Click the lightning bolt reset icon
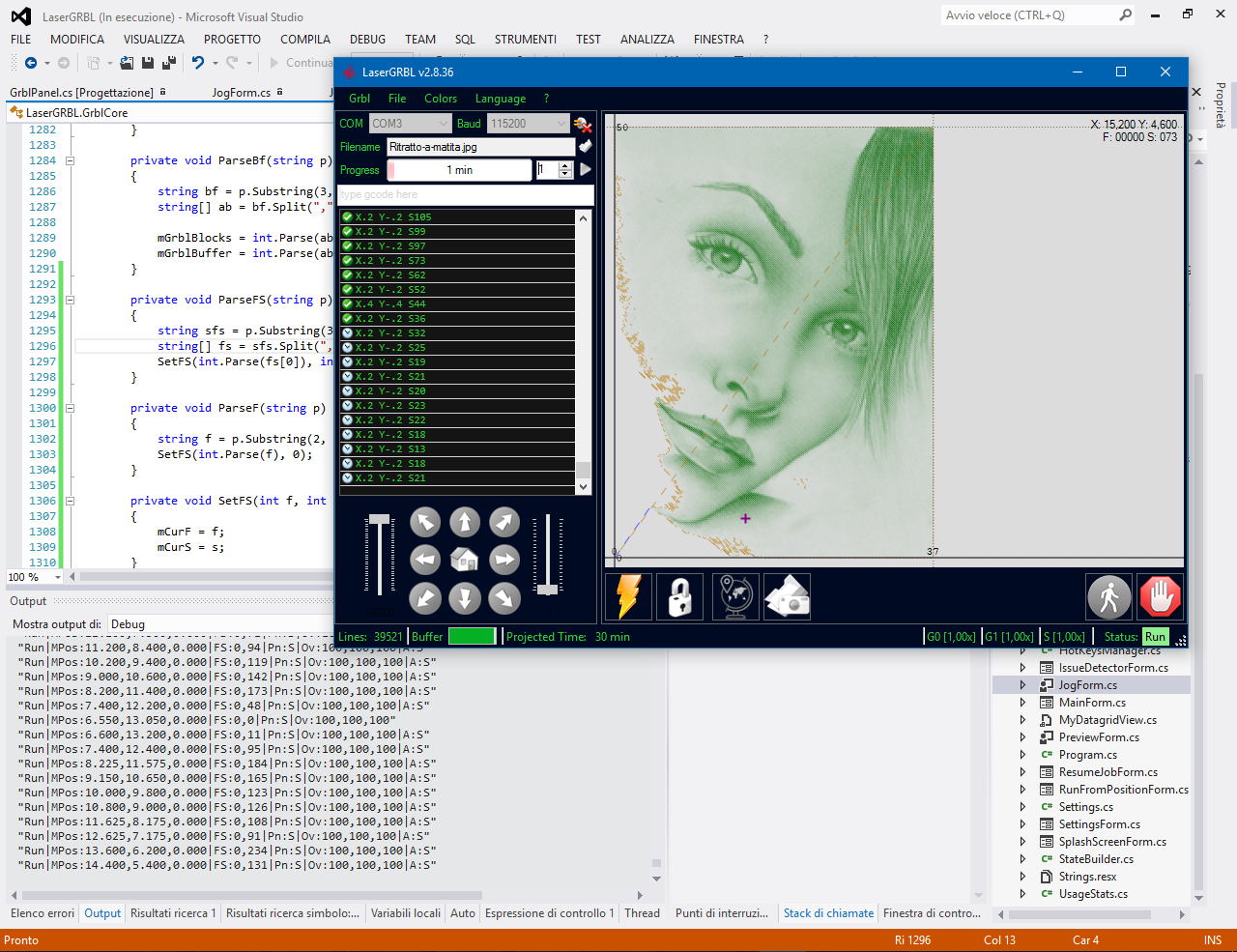Screen dimensions: 1237x952 point(629,596)
